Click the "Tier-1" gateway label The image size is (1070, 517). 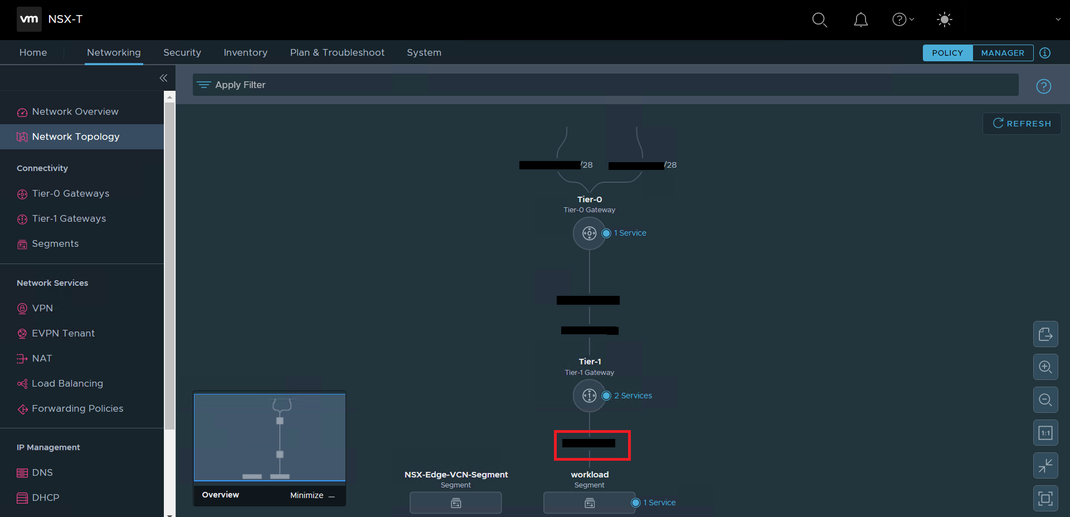(x=589, y=361)
